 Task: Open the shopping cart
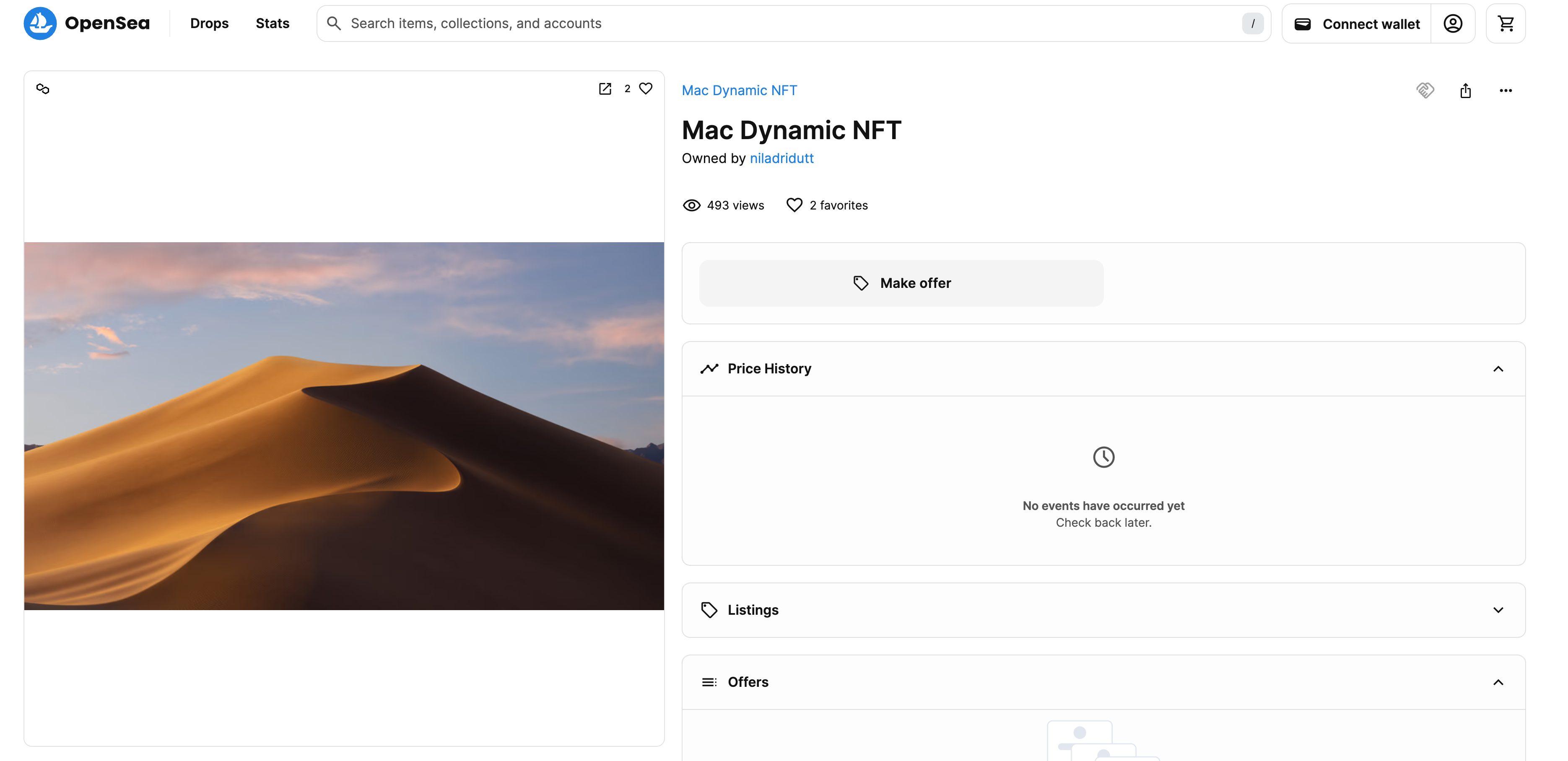[x=1506, y=24]
